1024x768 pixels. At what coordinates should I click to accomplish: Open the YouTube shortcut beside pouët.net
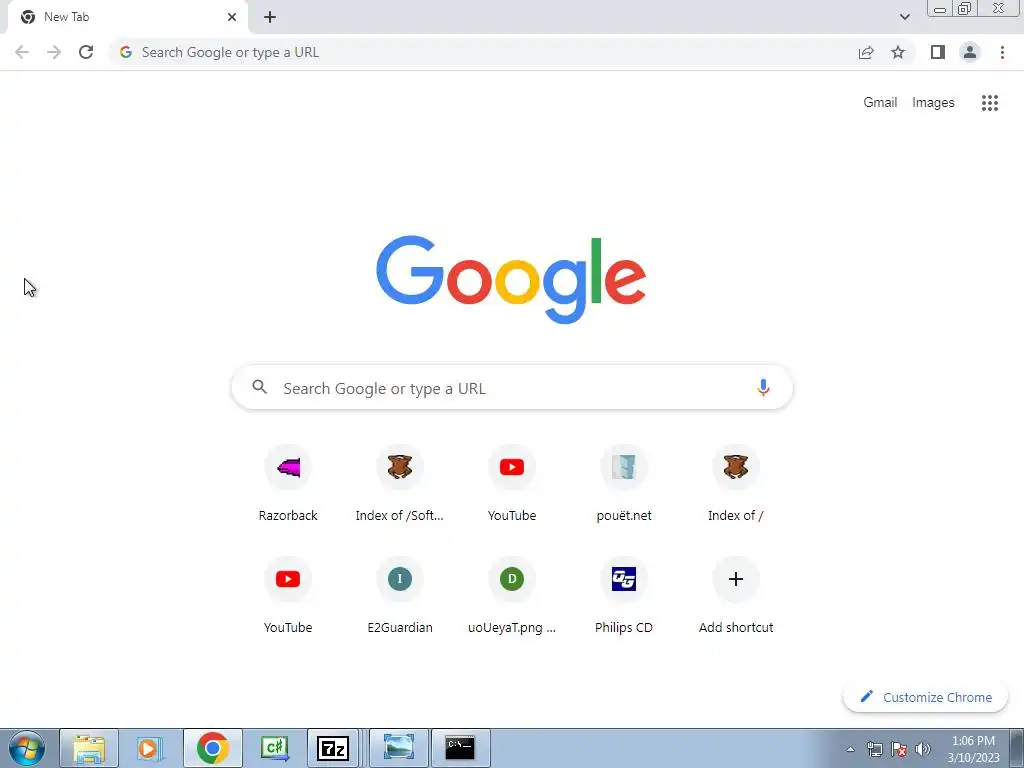pyautogui.click(x=512, y=484)
